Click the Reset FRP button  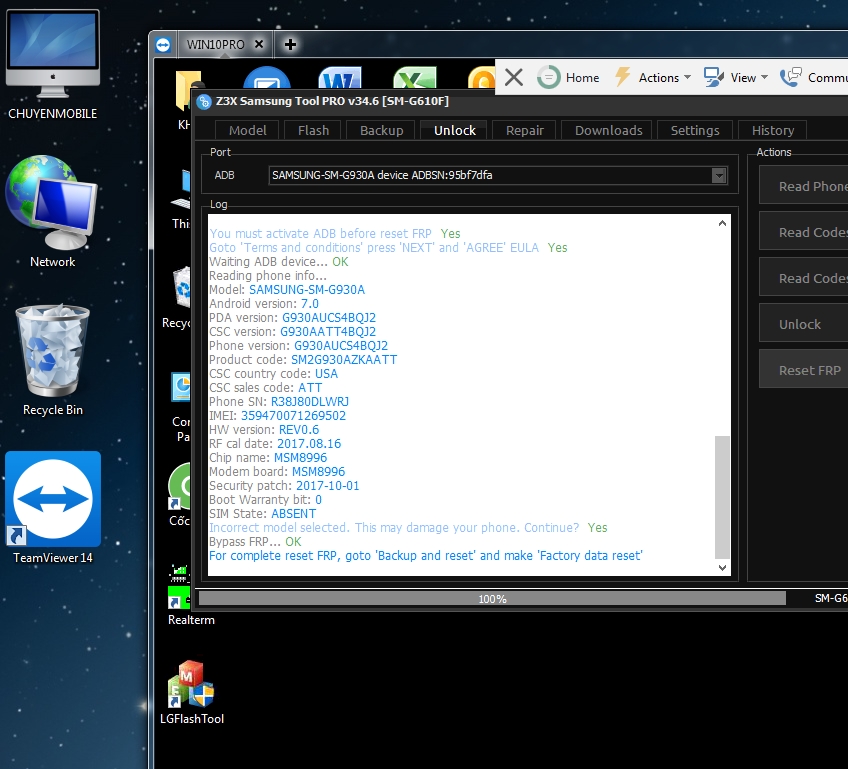pos(804,370)
